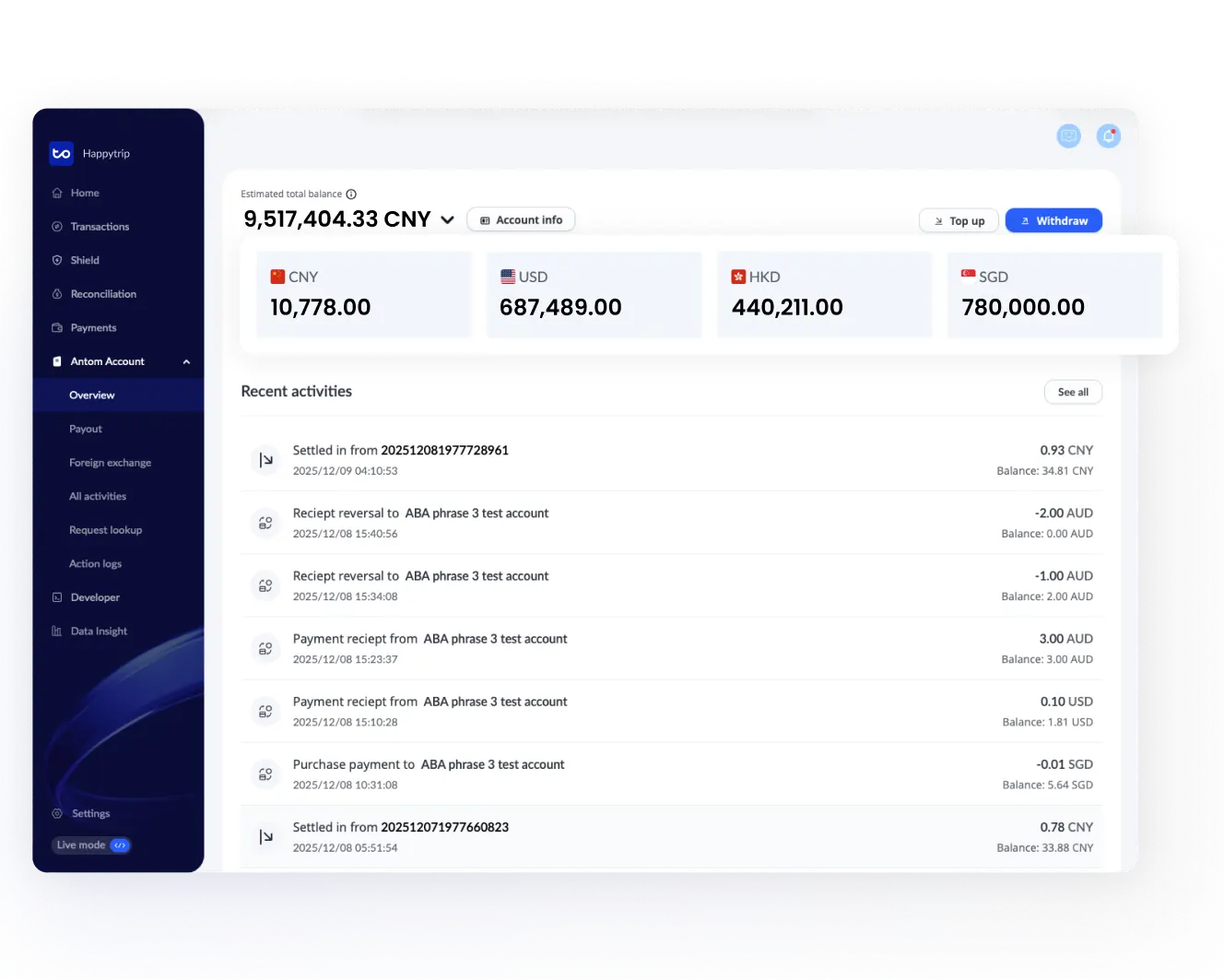The height and width of the screenshot is (980, 1224).
Task: Open receipt reversal at 15:40:56
Action: [671, 523]
